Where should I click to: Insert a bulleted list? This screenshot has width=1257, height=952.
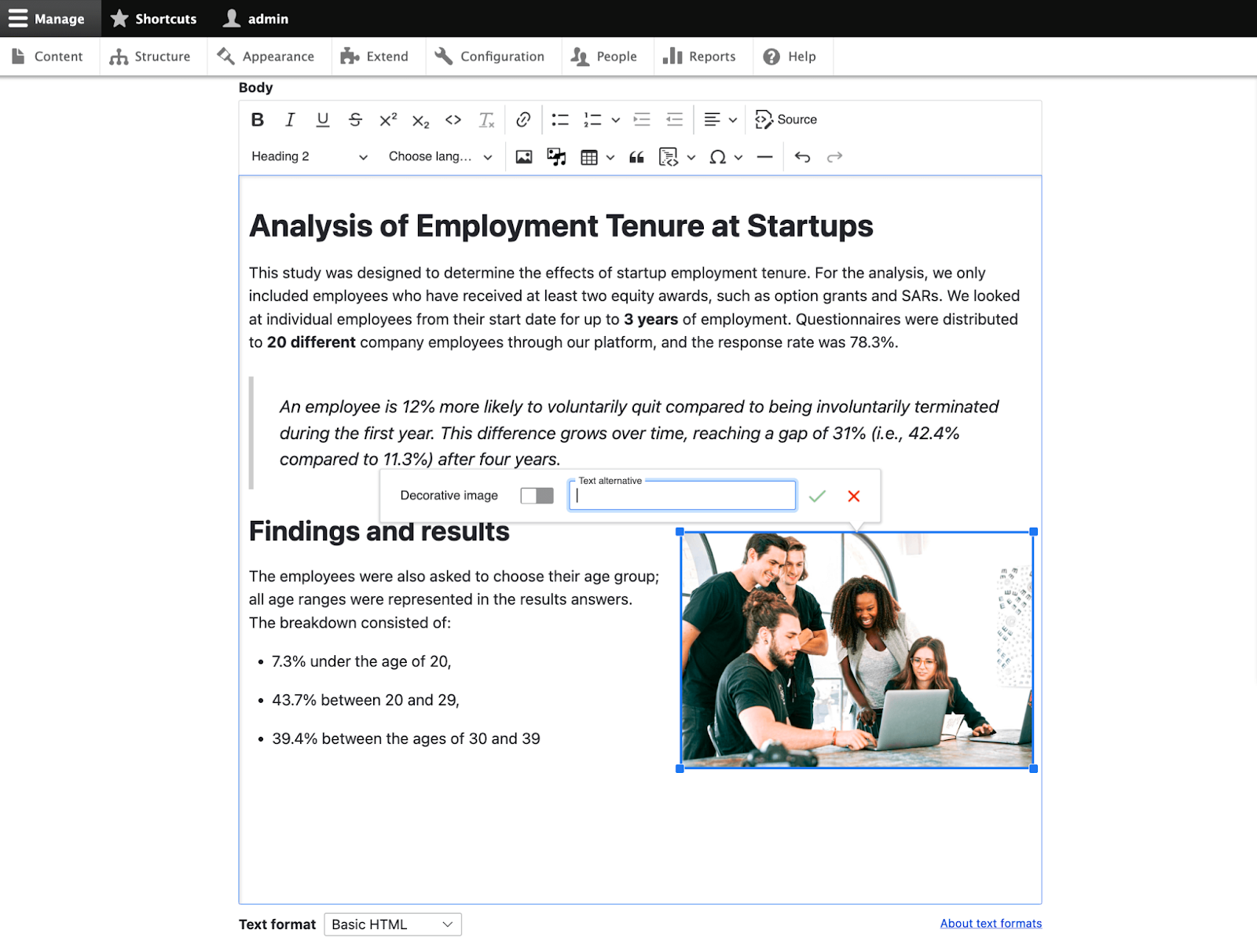coord(560,119)
